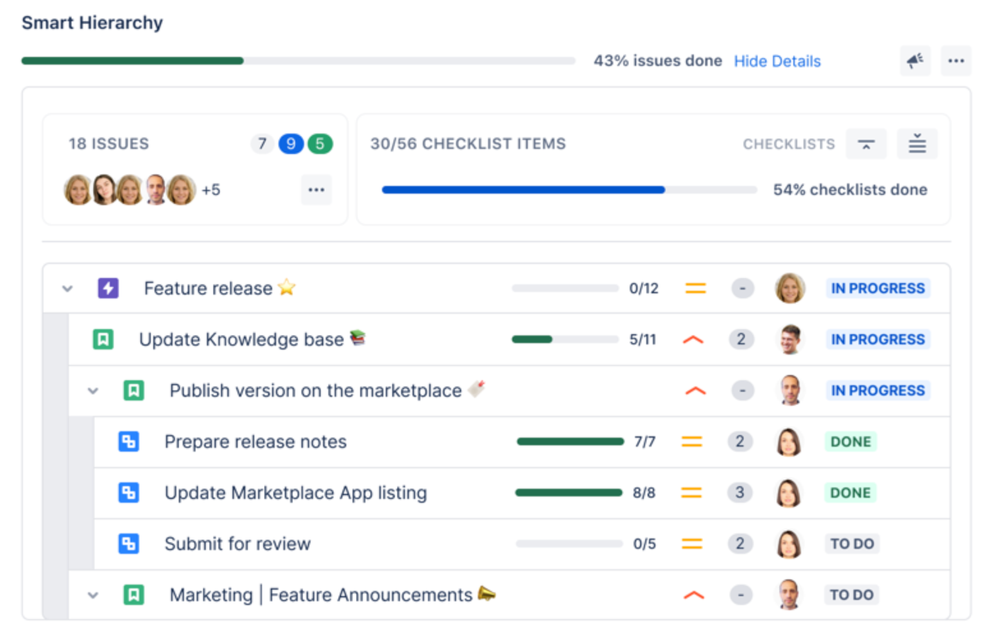Click the Update Marketplace App listing title

click(296, 492)
